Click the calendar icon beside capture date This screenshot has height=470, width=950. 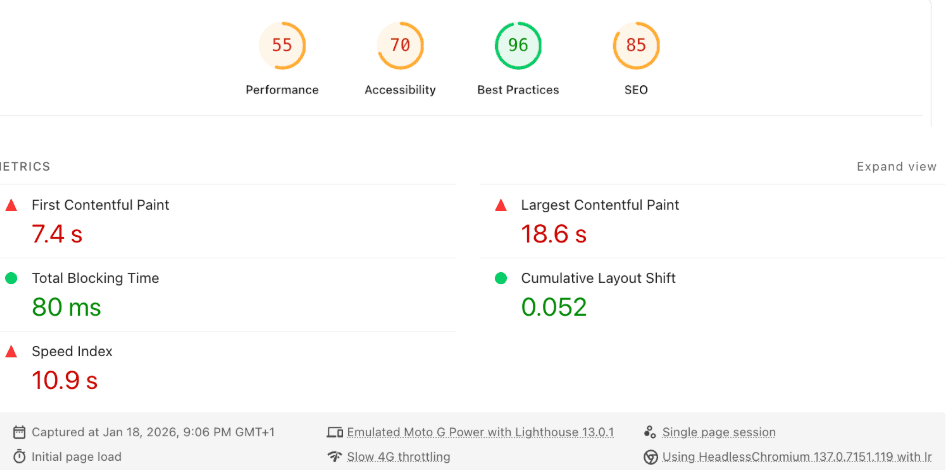click(19, 433)
